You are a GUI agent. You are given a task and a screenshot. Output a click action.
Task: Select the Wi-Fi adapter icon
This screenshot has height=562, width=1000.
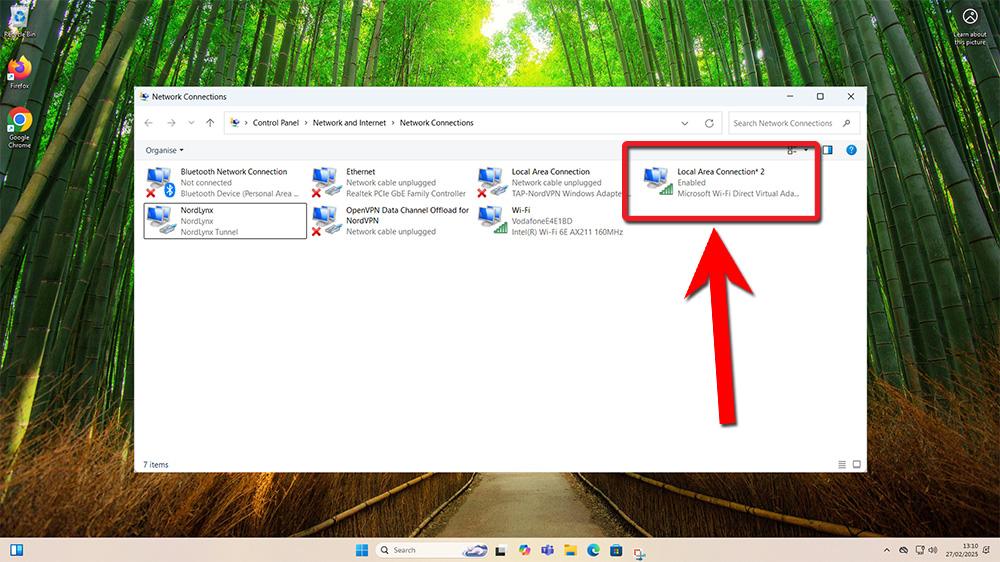(x=492, y=221)
